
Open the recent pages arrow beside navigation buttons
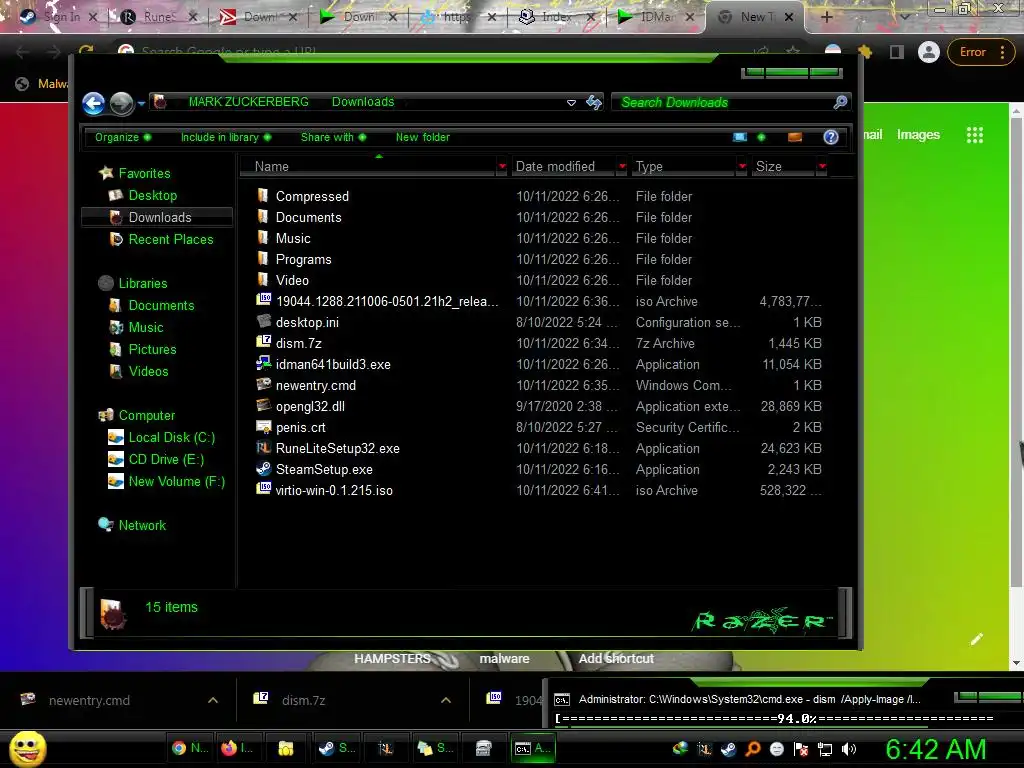(x=141, y=103)
